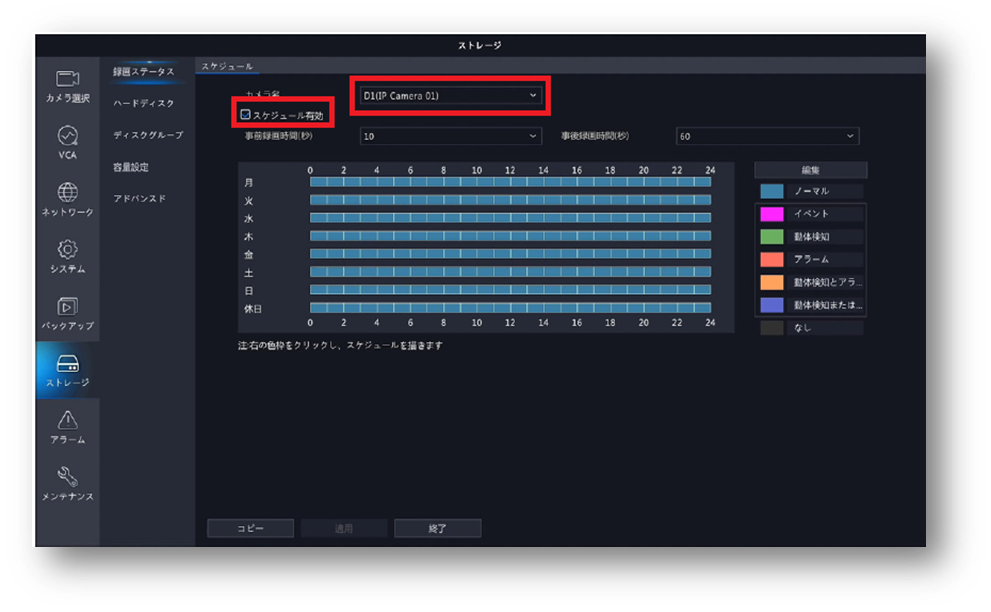991x612 pixels.
Task: Open the システム gear icon
Action: [67, 249]
